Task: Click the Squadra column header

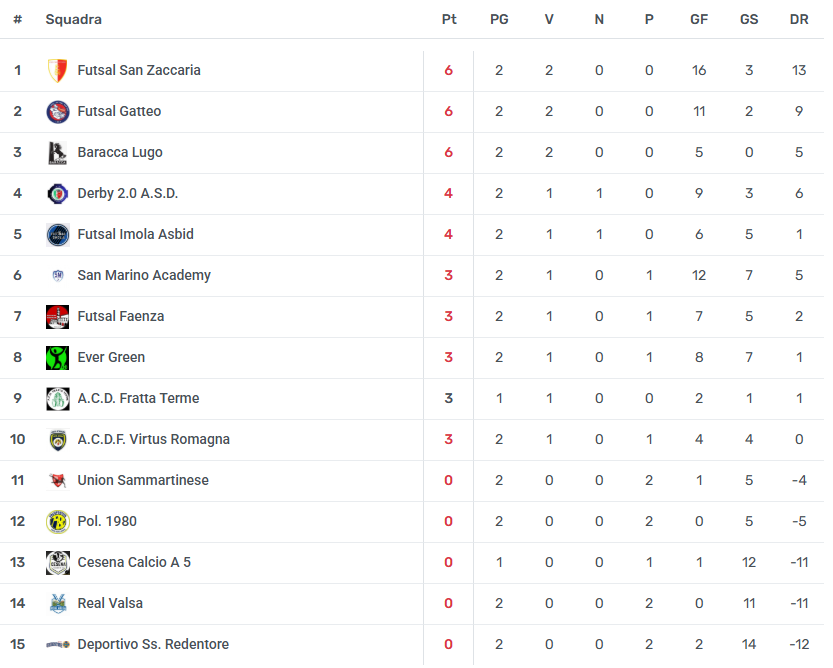Action: click(x=73, y=20)
